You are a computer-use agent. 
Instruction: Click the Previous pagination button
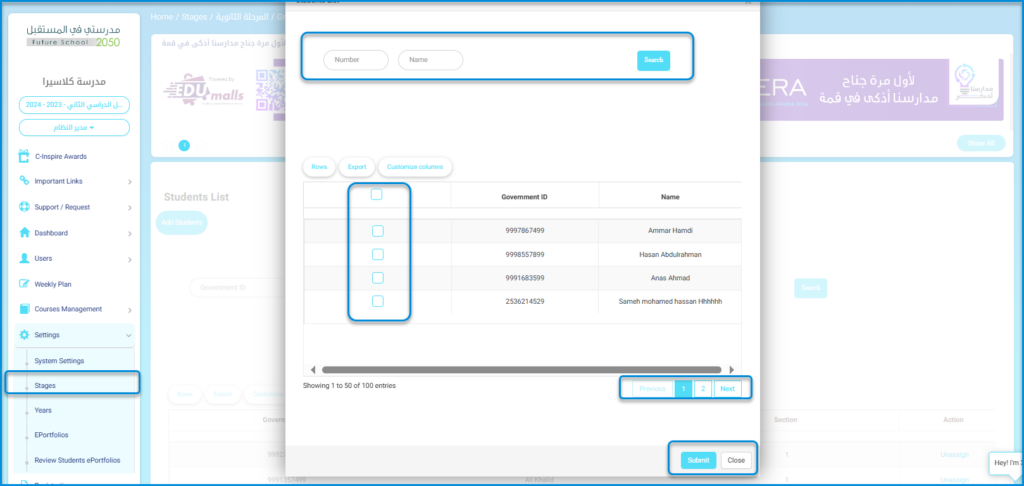[652, 389]
